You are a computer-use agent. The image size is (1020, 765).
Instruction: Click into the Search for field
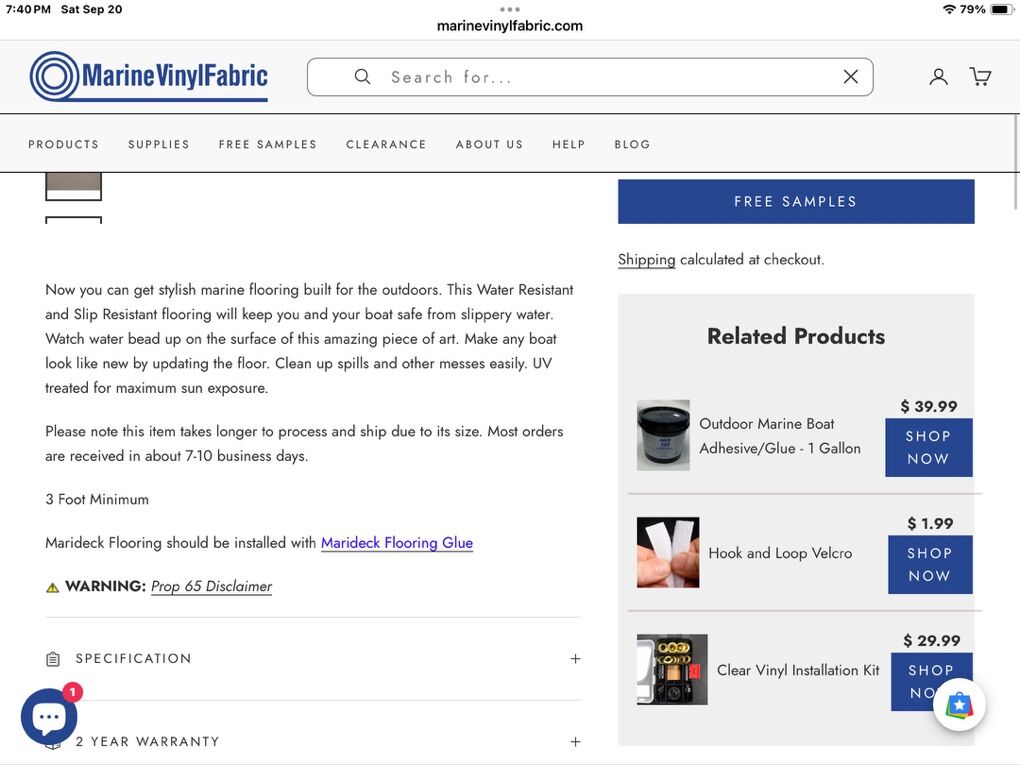pyautogui.click(x=600, y=77)
